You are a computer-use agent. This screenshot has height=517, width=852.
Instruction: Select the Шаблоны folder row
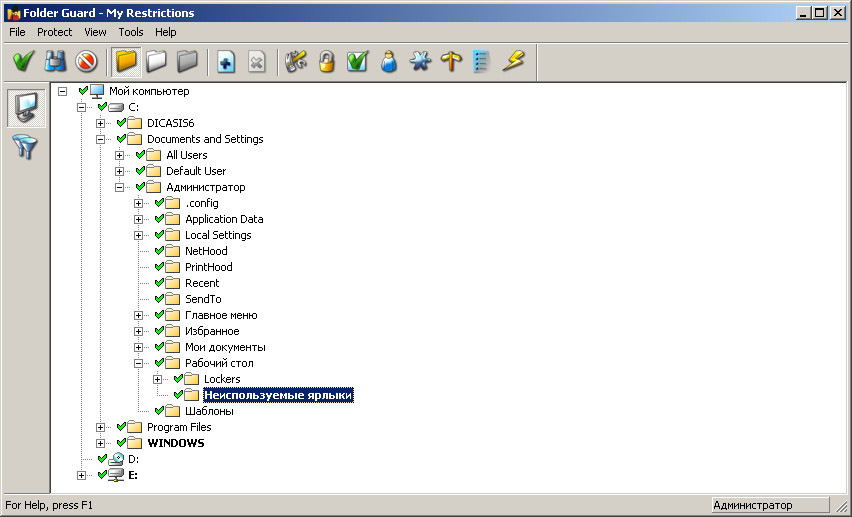point(209,411)
